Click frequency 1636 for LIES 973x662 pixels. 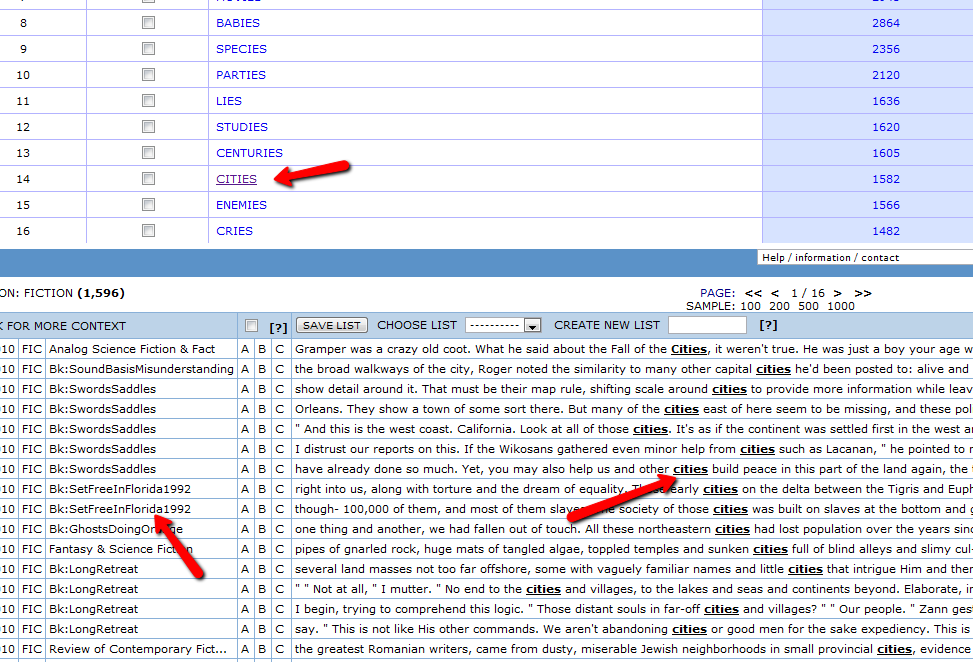point(886,101)
